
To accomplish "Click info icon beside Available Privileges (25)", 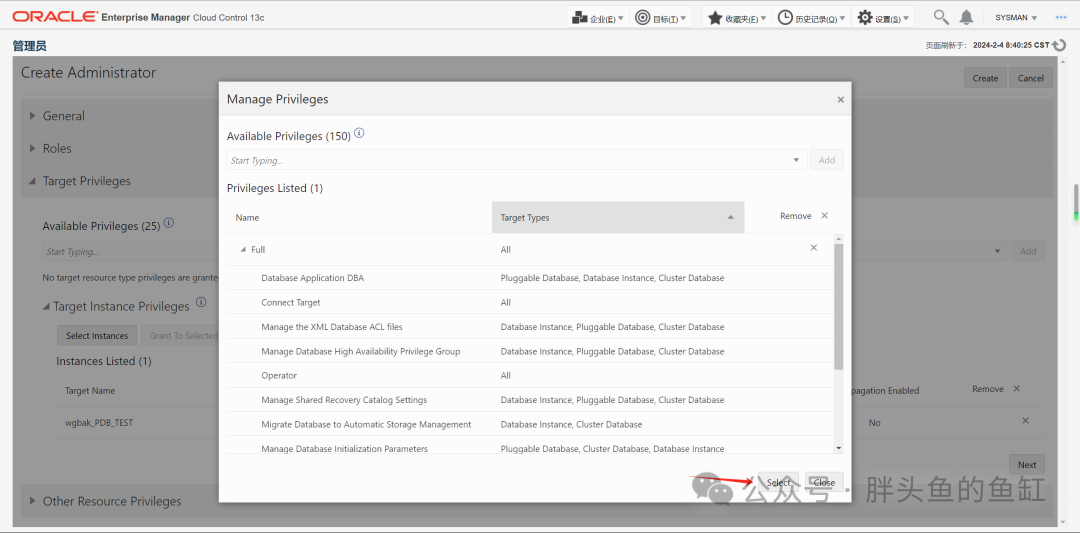I will coord(169,223).
